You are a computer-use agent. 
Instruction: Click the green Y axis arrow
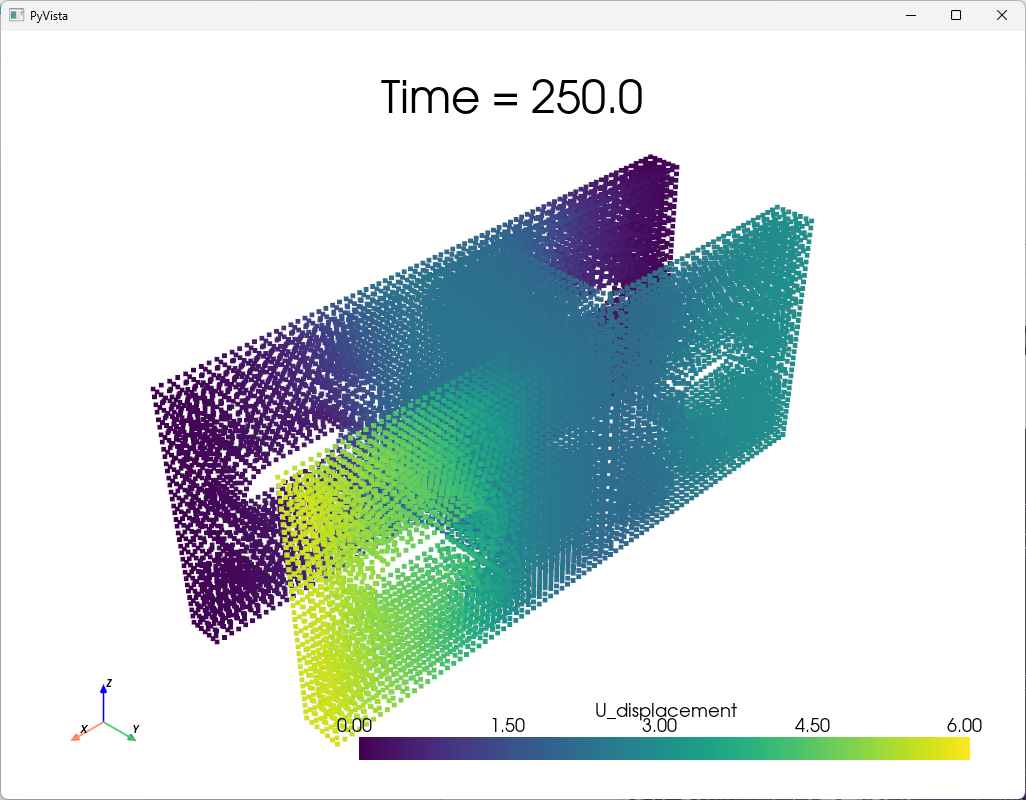pyautogui.click(x=126, y=735)
